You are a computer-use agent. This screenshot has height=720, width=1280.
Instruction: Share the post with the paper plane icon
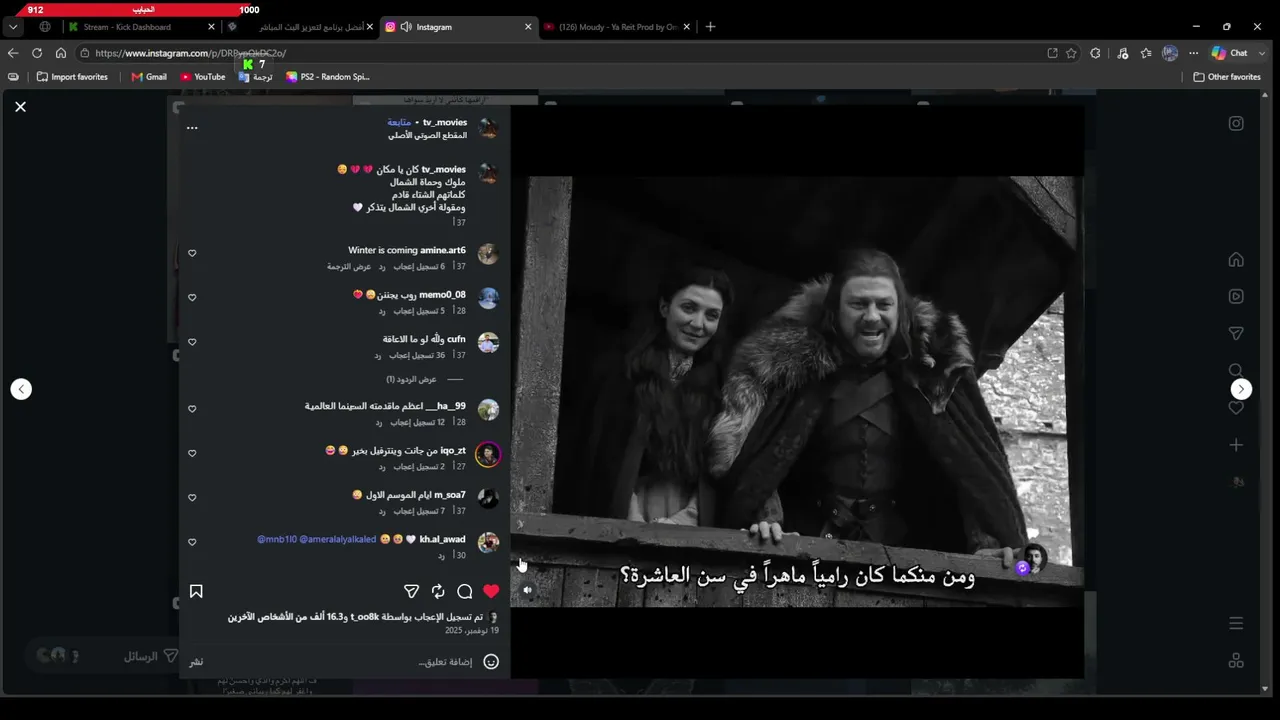(411, 591)
